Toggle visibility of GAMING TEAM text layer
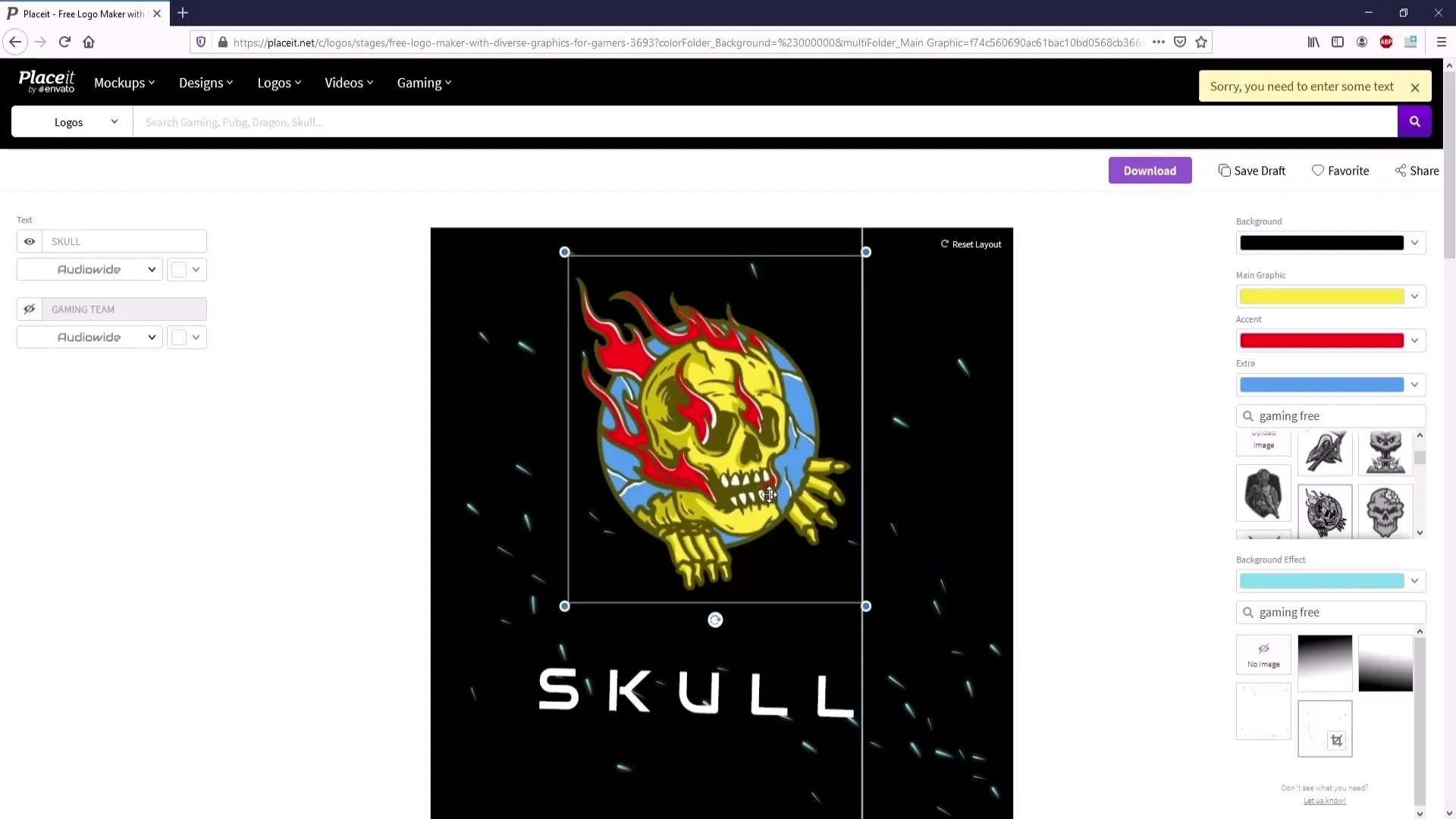Viewport: 1456px width, 819px height. coord(29,309)
